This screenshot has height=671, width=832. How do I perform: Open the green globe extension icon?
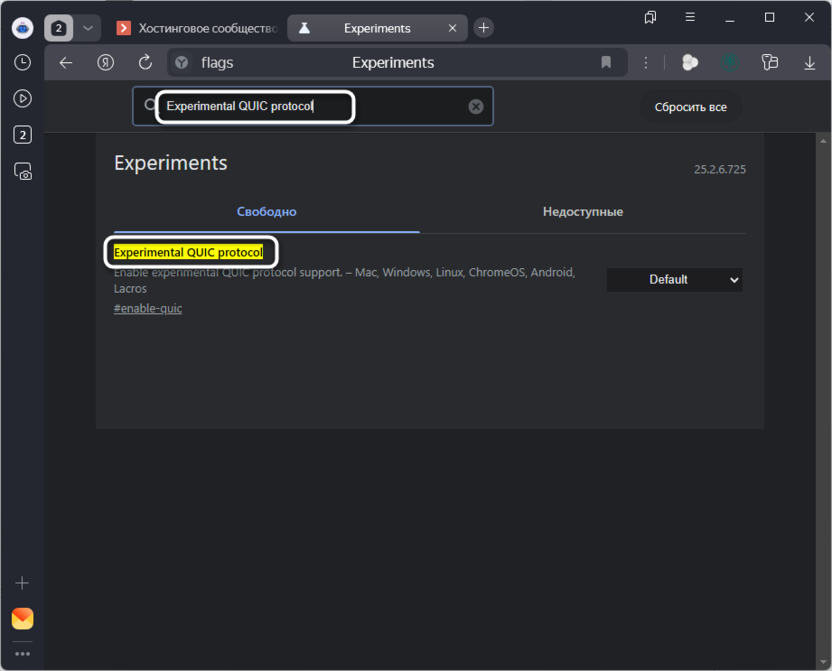coord(730,63)
